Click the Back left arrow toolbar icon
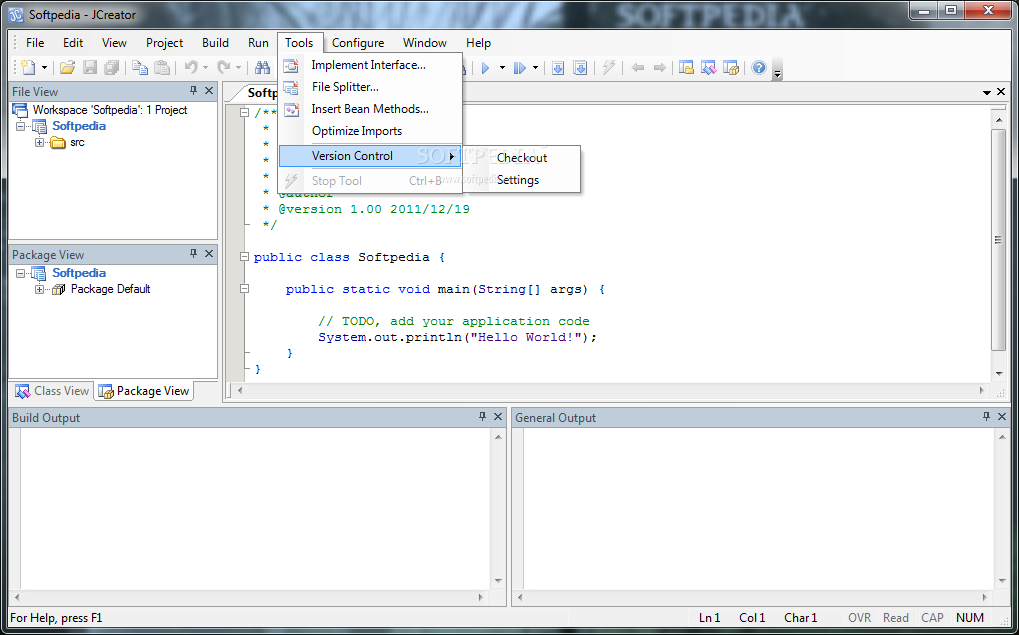Image resolution: width=1019 pixels, height=635 pixels. 638,68
